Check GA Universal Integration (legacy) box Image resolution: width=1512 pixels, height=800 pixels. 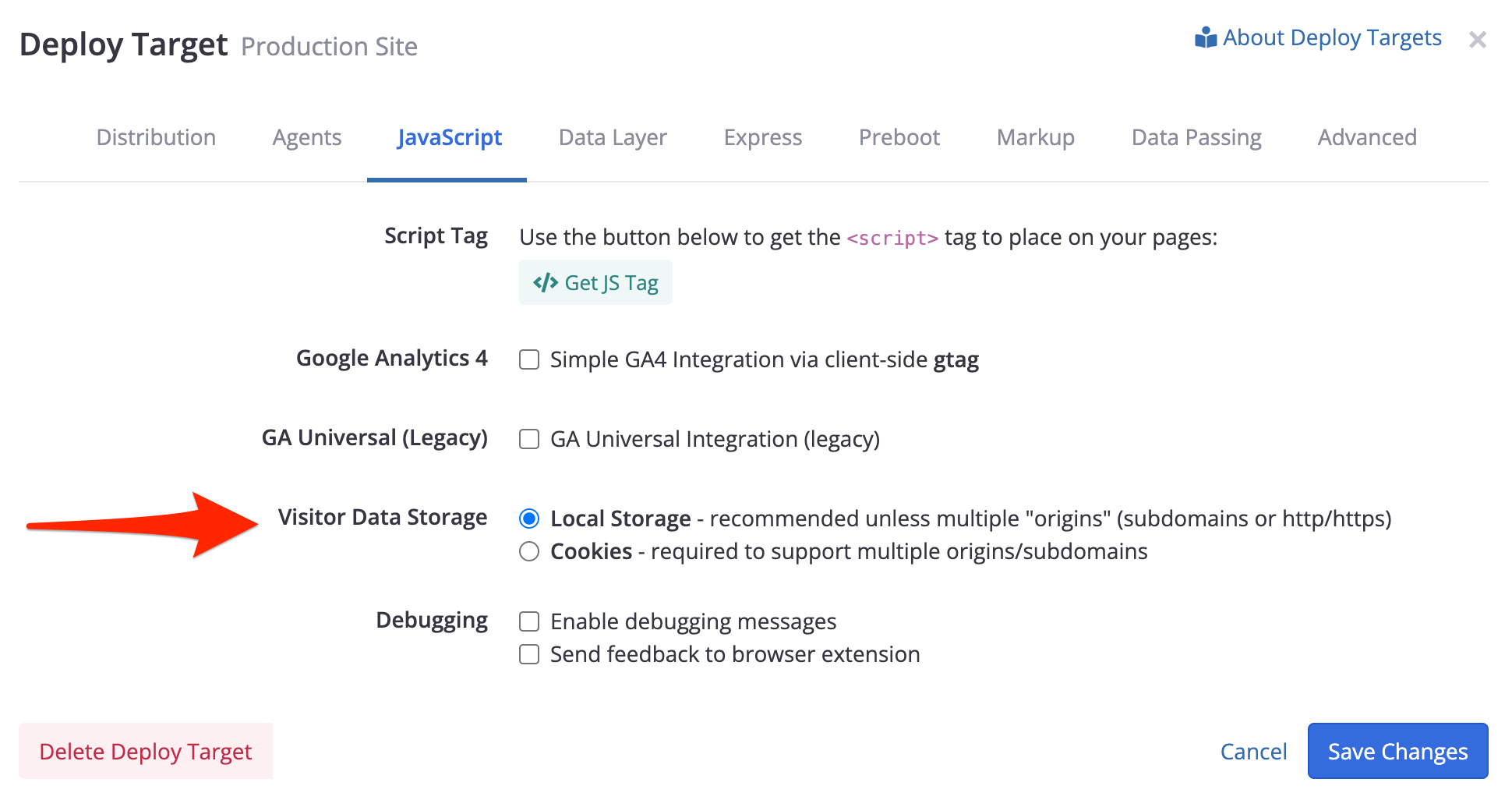pos(530,439)
